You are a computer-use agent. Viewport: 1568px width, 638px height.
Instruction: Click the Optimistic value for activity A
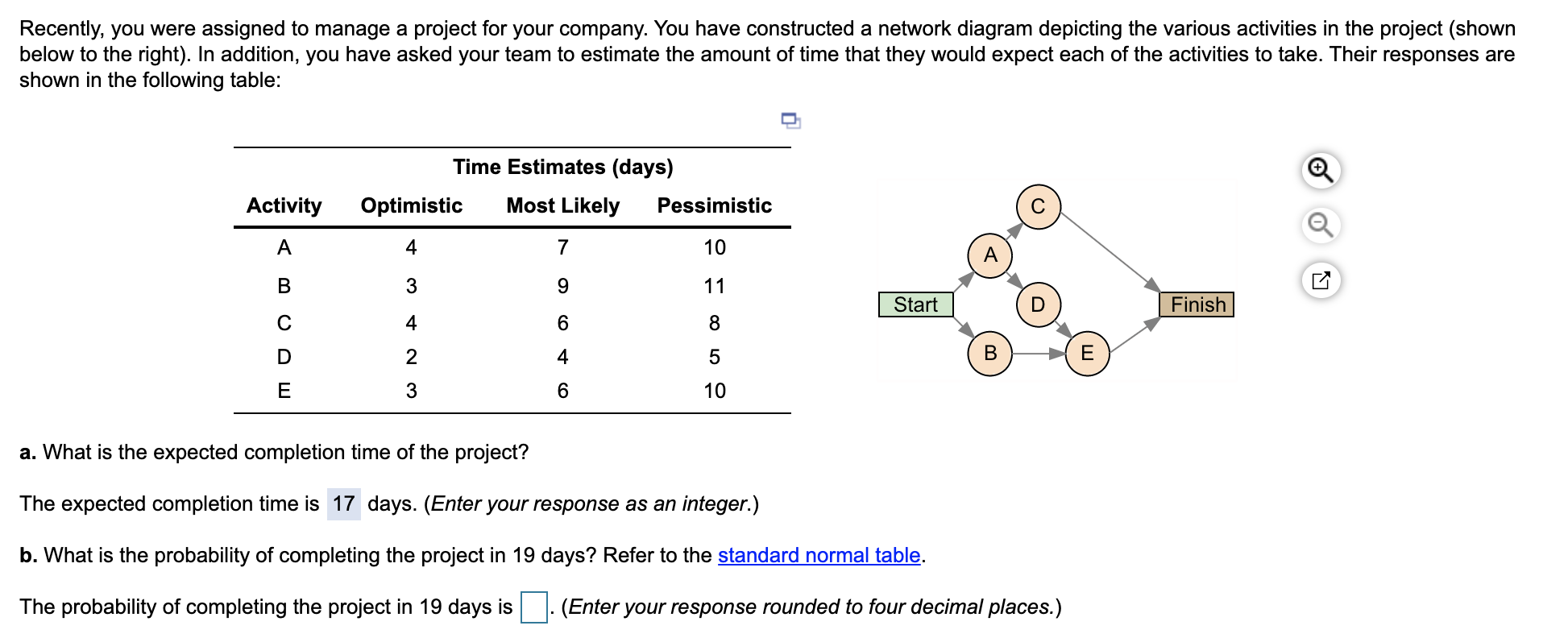pyautogui.click(x=412, y=247)
